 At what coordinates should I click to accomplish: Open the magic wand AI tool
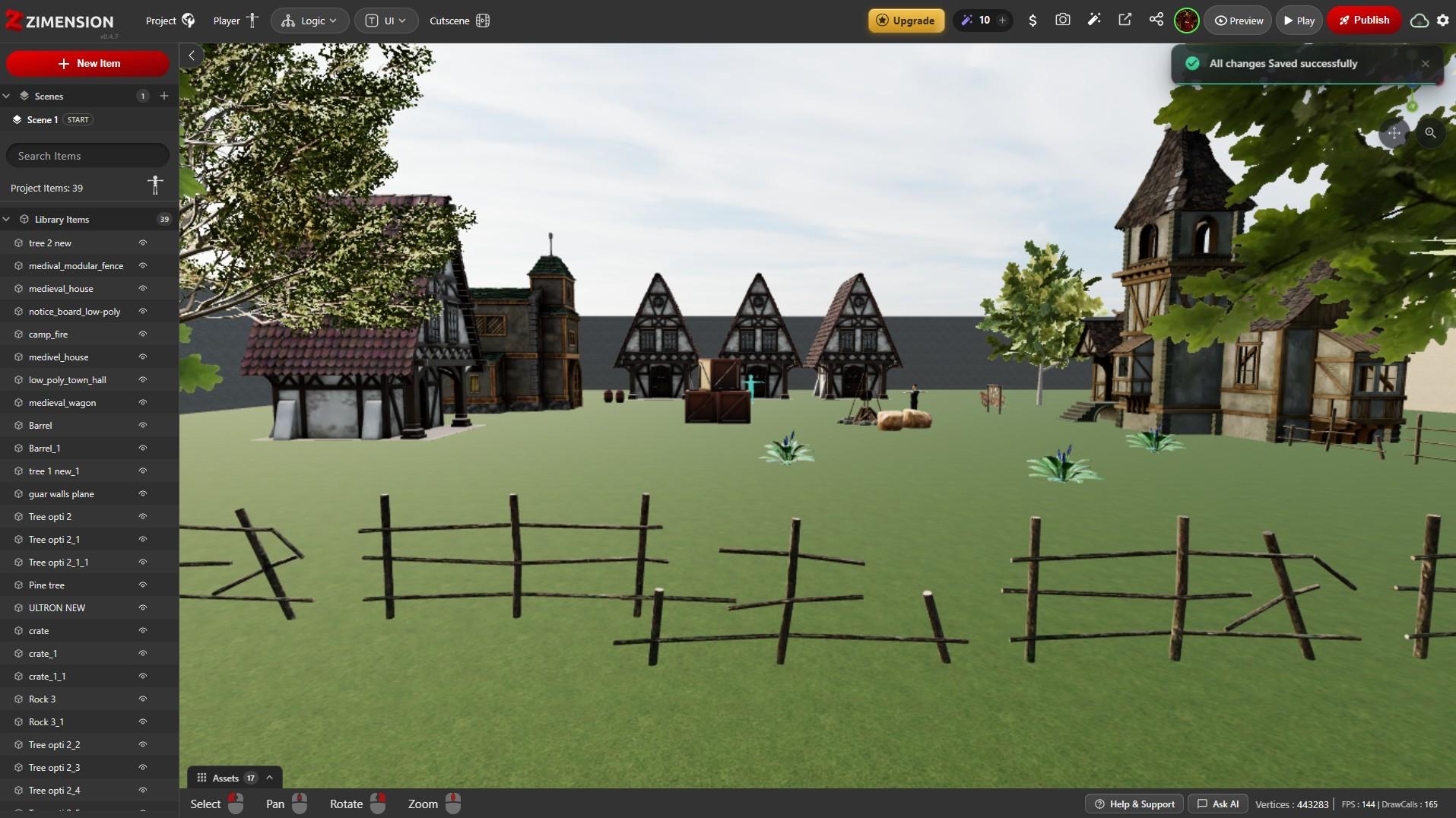pyautogui.click(x=1094, y=21)
